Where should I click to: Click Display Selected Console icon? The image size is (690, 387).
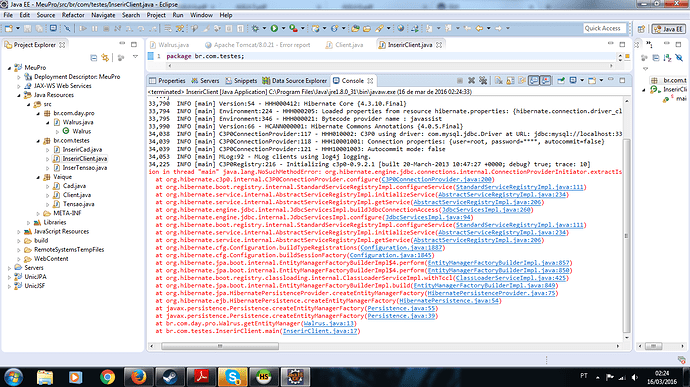pyautogui.click(x=573, y=81)
